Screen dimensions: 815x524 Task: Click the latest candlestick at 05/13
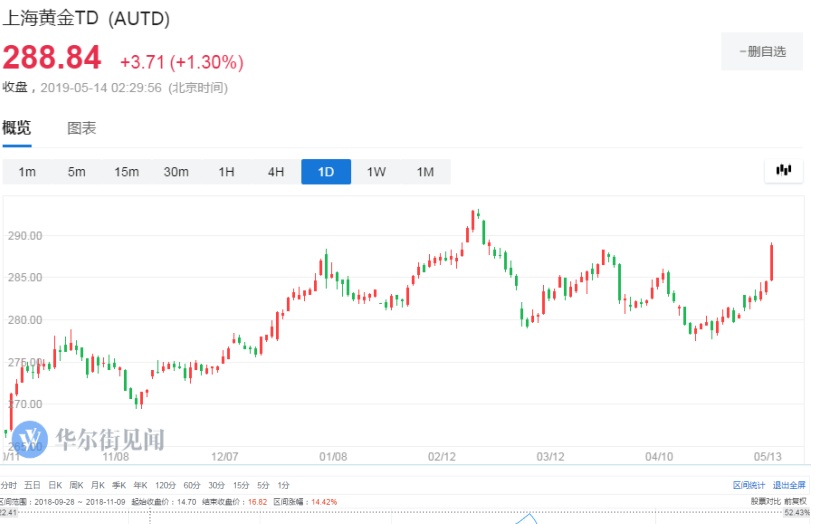coord(772,262)
